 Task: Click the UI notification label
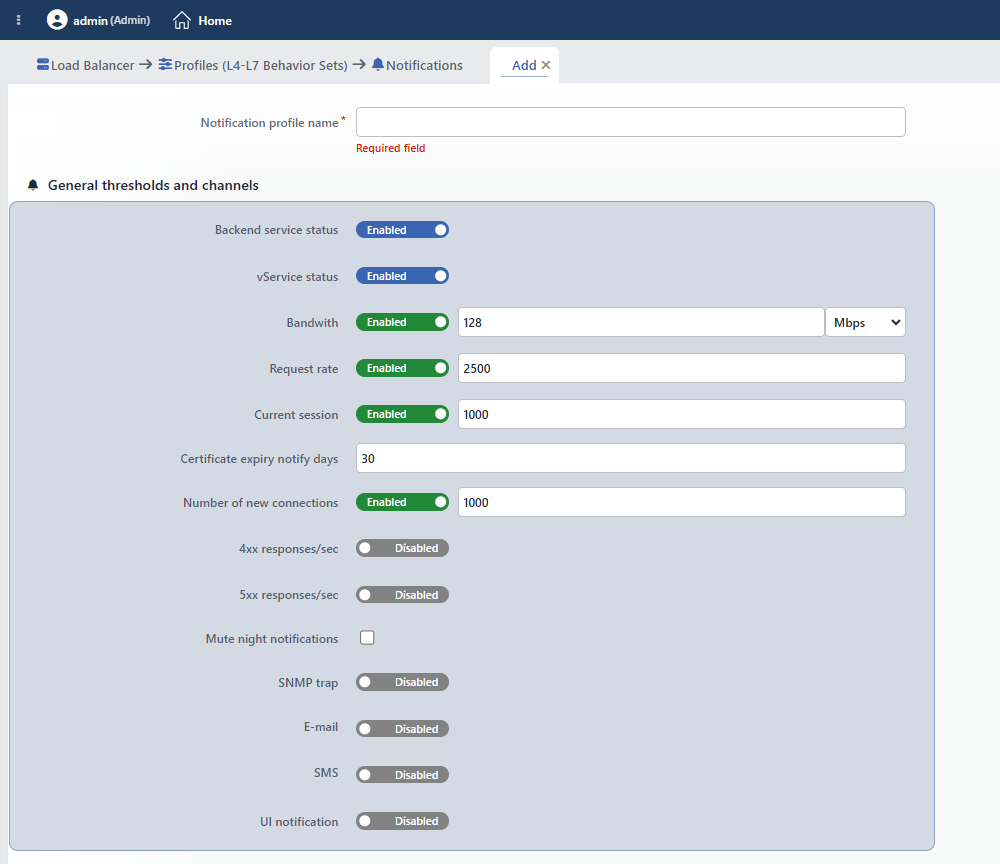point(299,821)
